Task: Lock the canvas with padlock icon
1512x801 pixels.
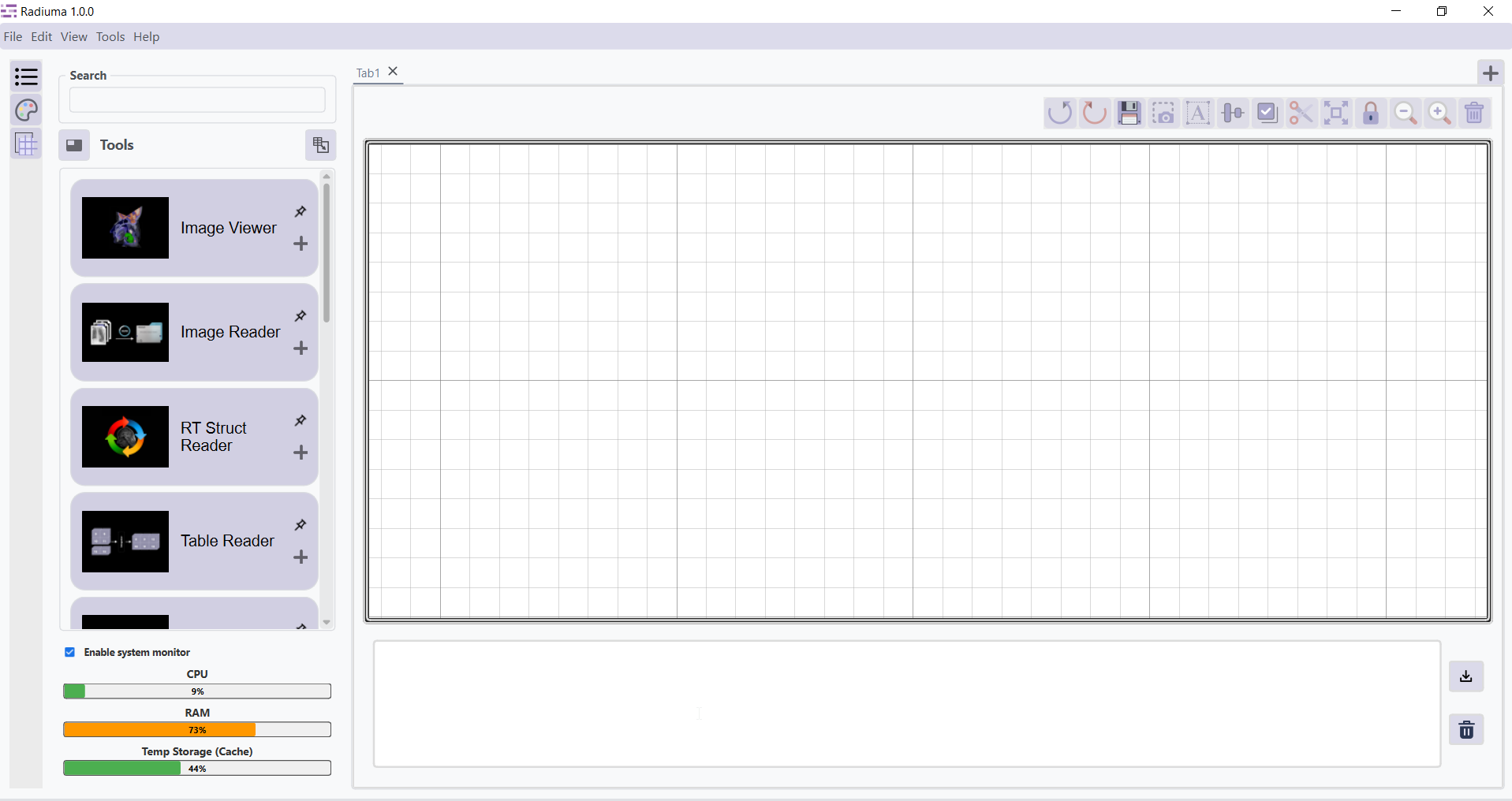Action: 1371,113
